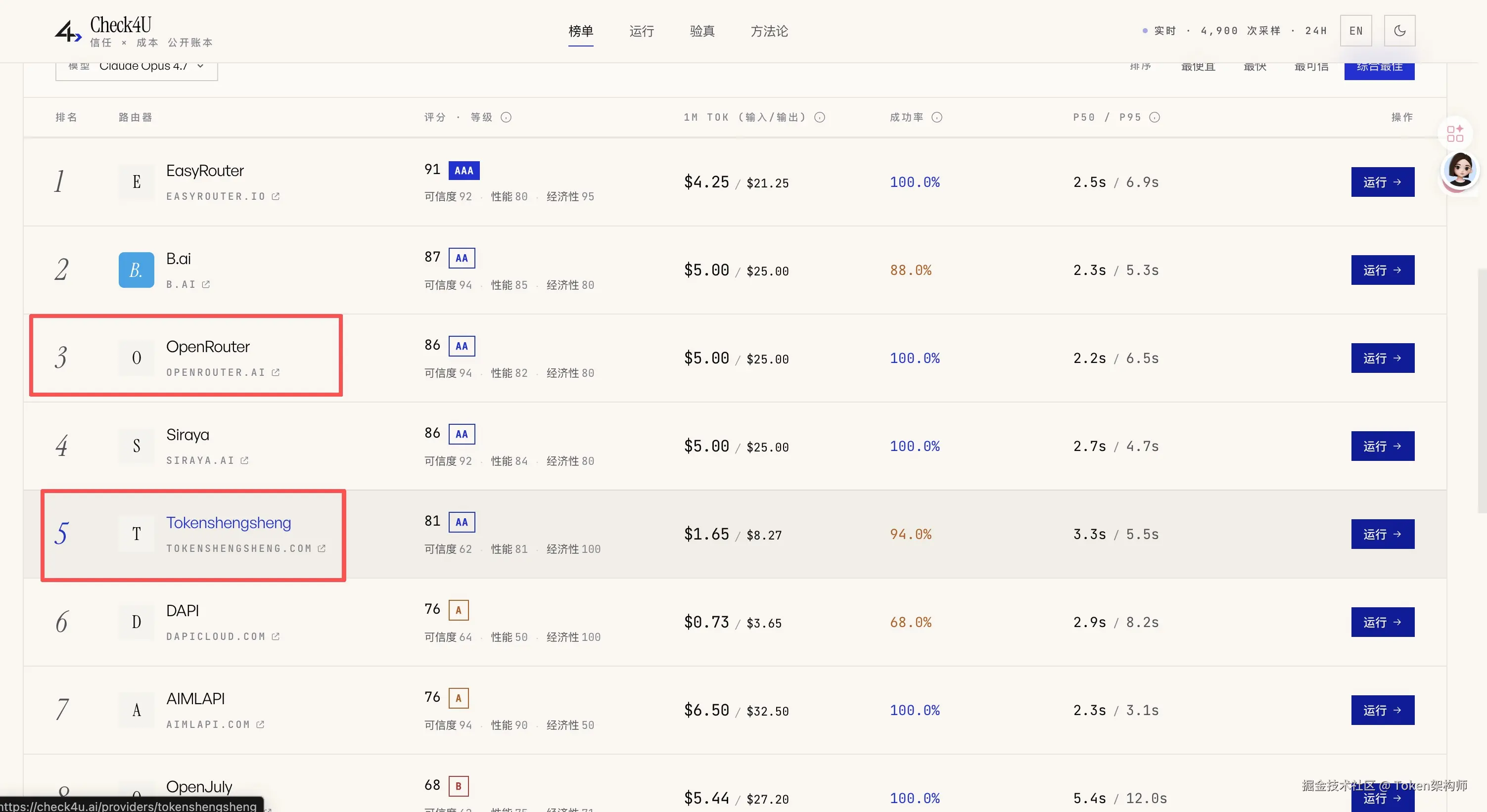Click the floating apps grid widget icon
The height and width of the screenshot is (812, 1487).
click(1455, 134)
